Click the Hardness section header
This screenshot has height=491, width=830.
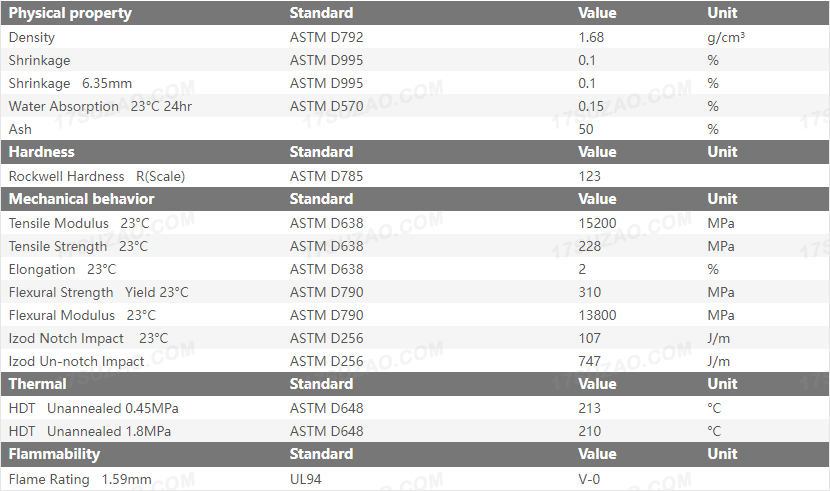pyautogui.click(x=41, y=152)
